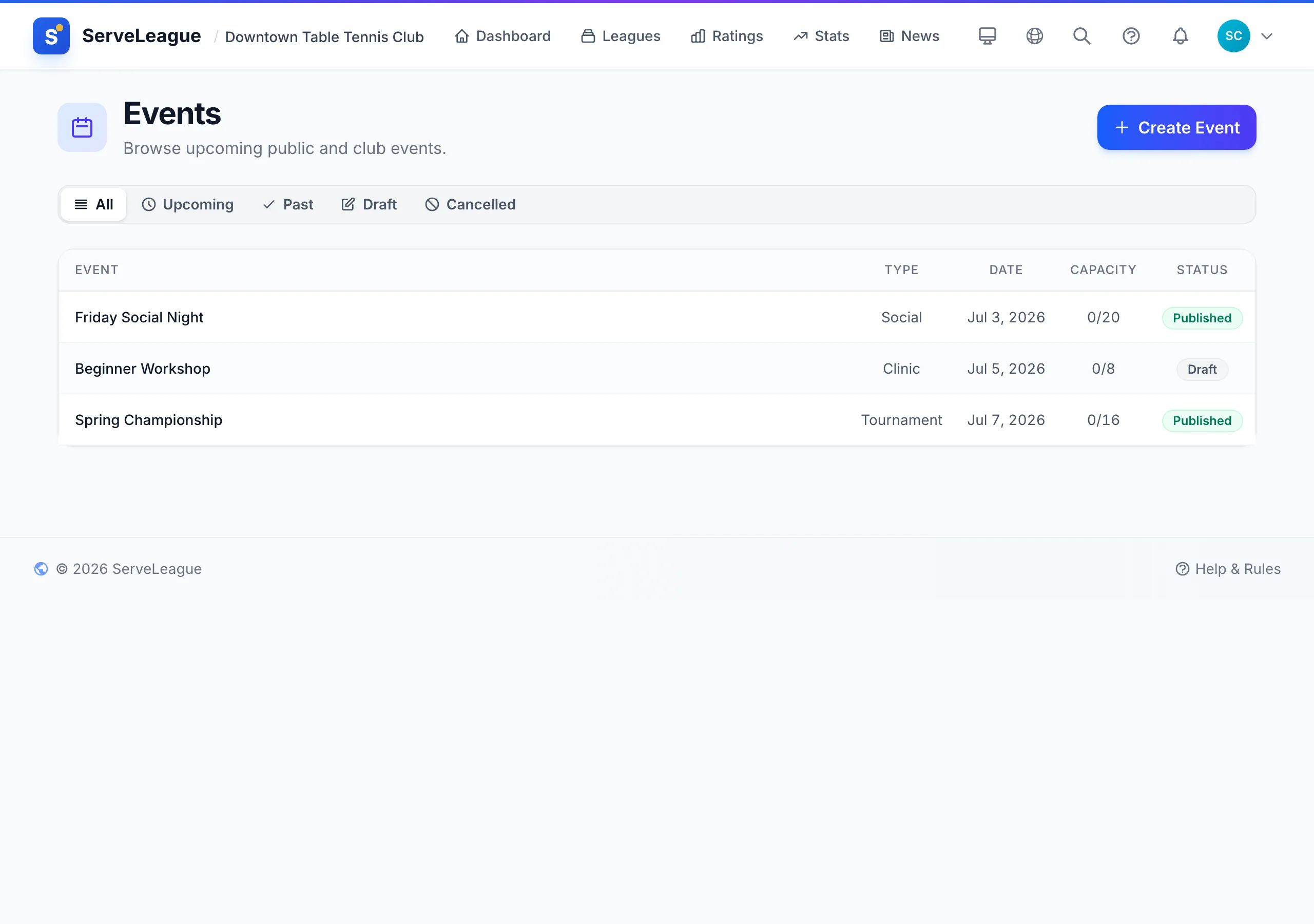Screen dimensions: 1314x924
Task: Open notifications bell
Action: click(x=1180, y=36)
